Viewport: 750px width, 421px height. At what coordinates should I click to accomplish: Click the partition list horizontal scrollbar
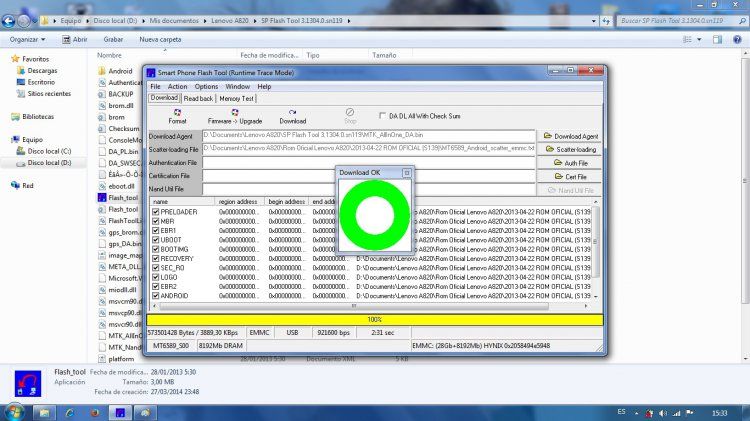[x=354, y=306]
